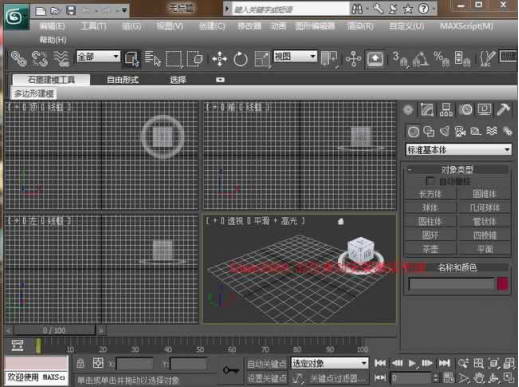Click the ribbon minimize toggle beside the 选择 tab
519x387 pixels.
(x=220, y=80)
